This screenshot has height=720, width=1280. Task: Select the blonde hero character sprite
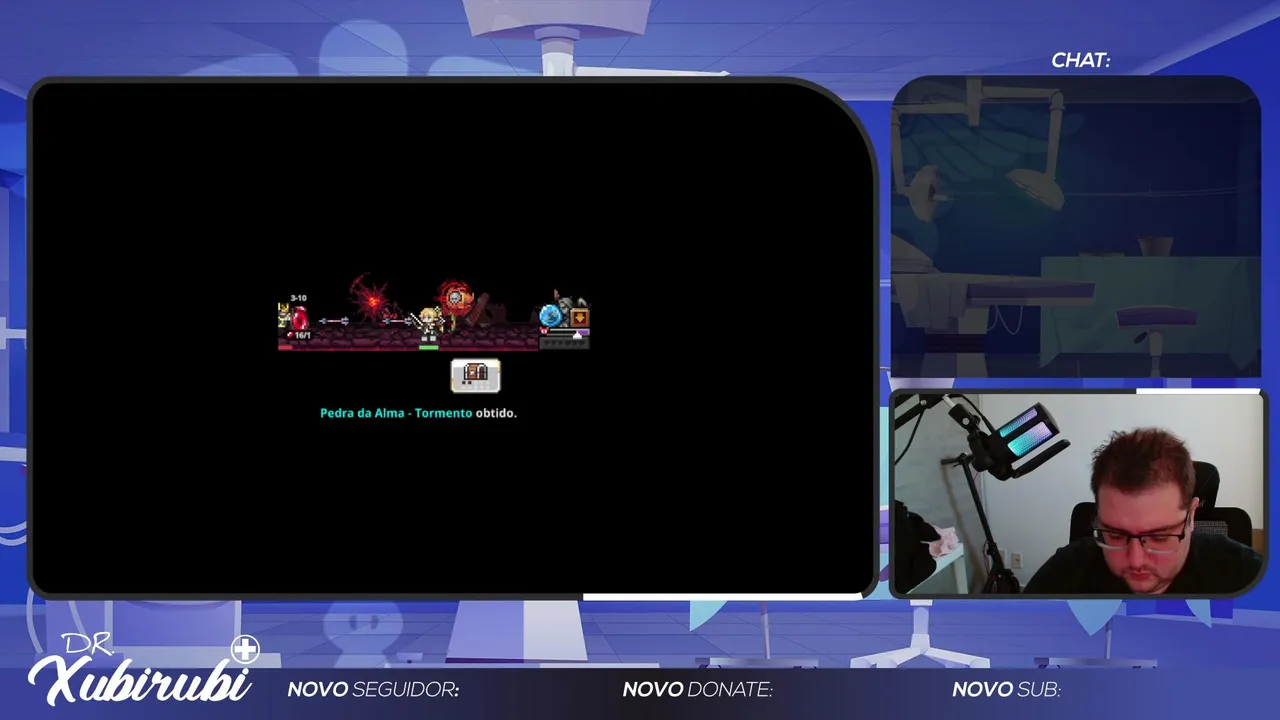(429, 324)
